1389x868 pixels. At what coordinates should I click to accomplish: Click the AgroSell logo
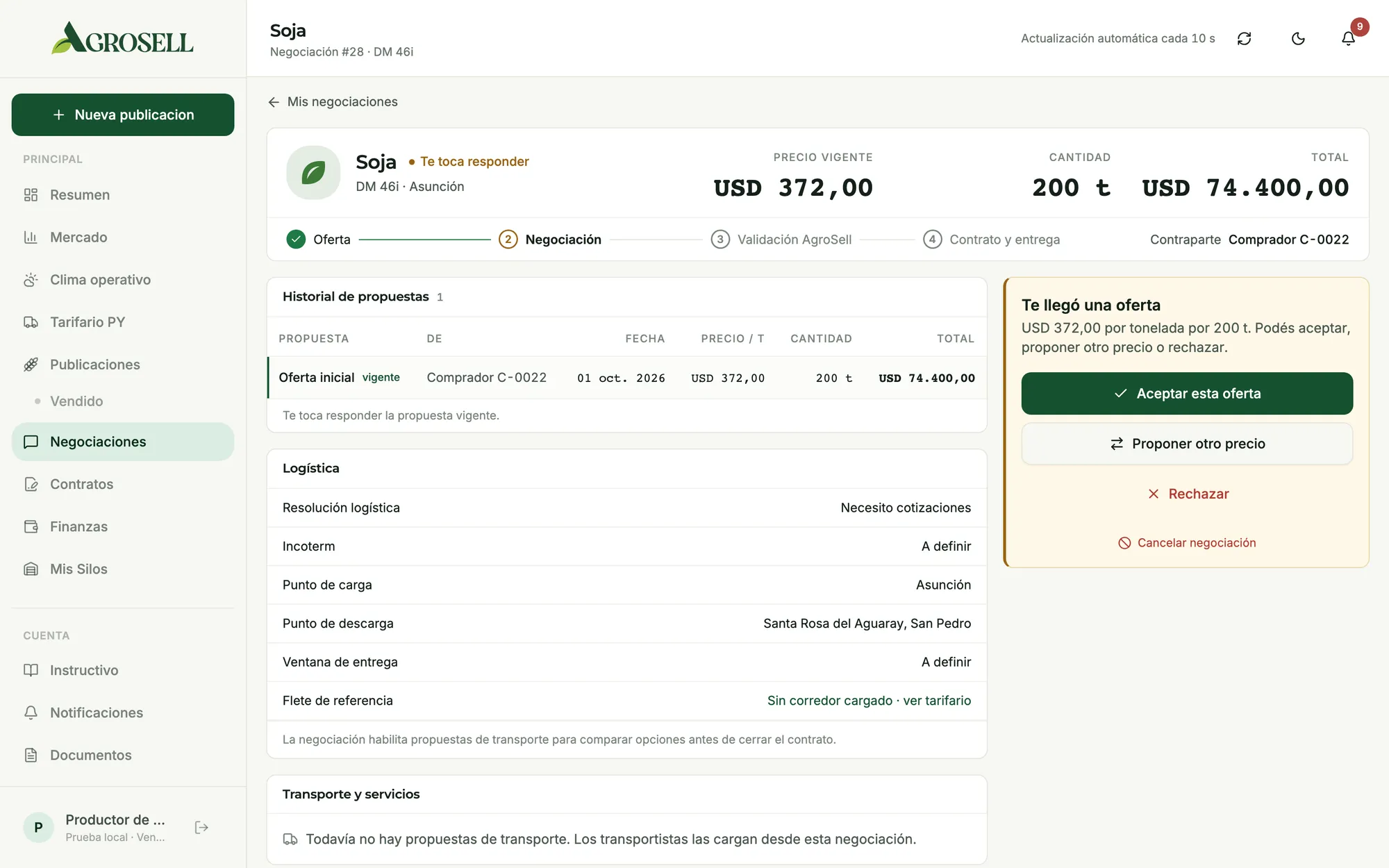[122, 38]
